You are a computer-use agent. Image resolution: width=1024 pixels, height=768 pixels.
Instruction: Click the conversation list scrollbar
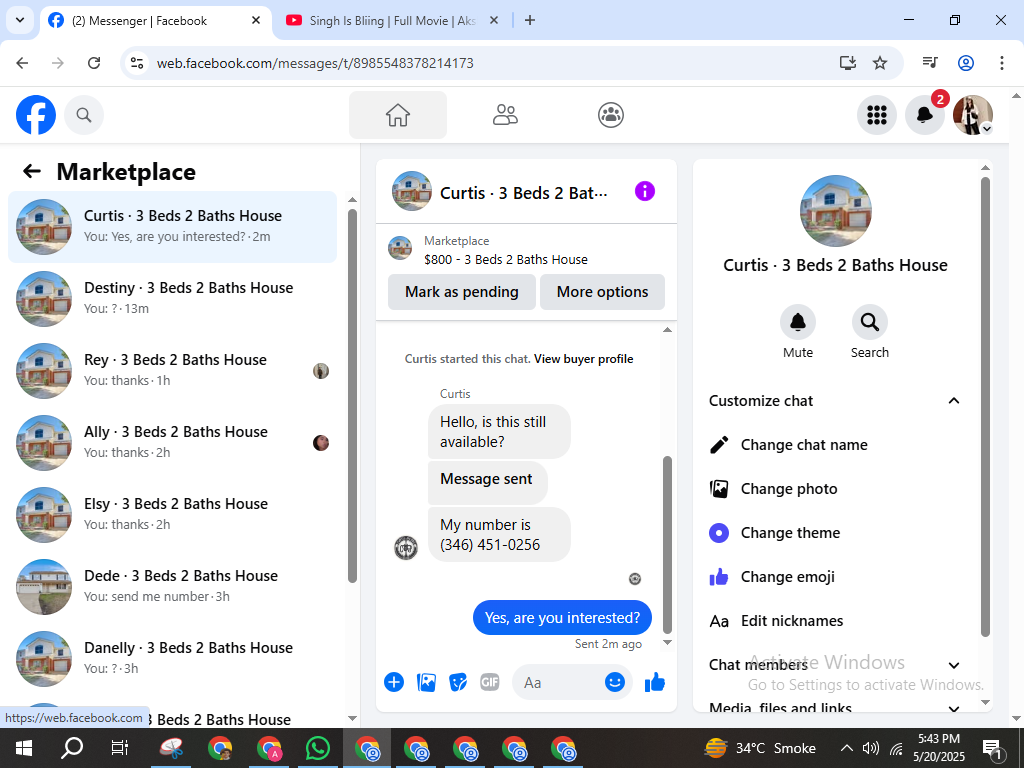tap(353, 395)
